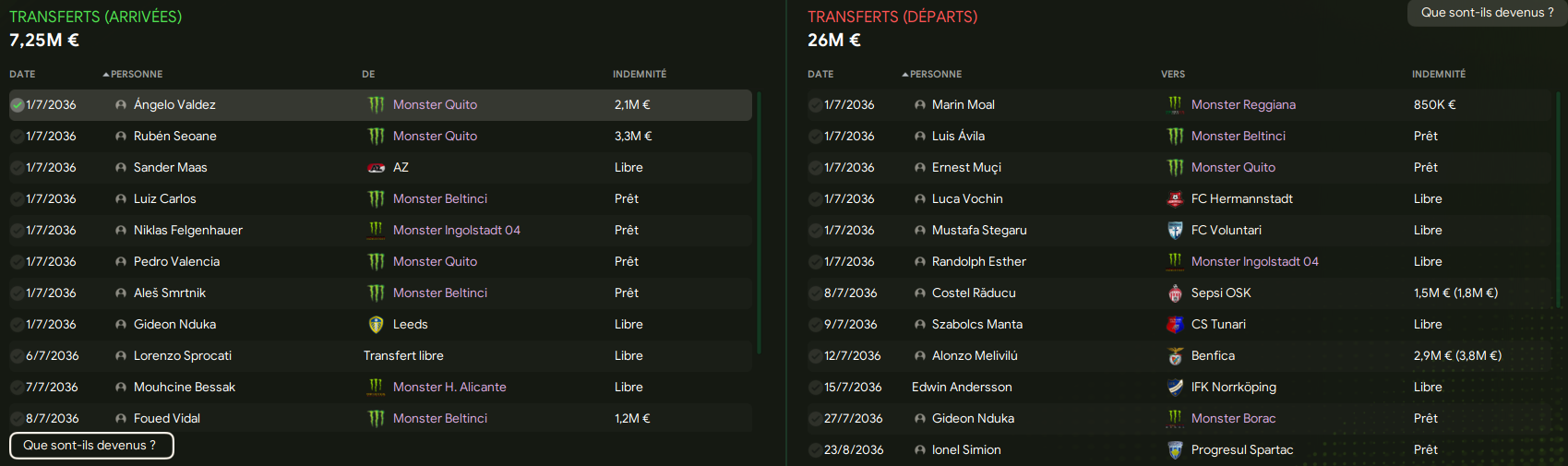Viewport: 1568px width, 466px height.
Task: Sort departures by Indemnité column header
Action: pos(1439,74)
